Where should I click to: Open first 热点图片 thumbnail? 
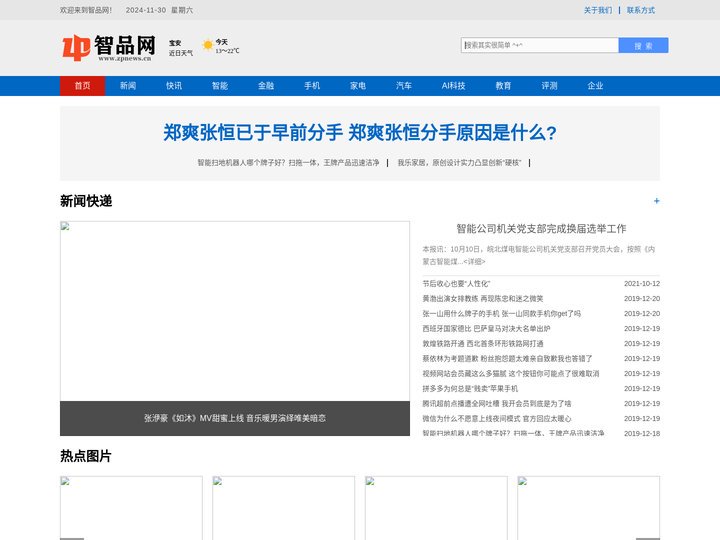131,508
